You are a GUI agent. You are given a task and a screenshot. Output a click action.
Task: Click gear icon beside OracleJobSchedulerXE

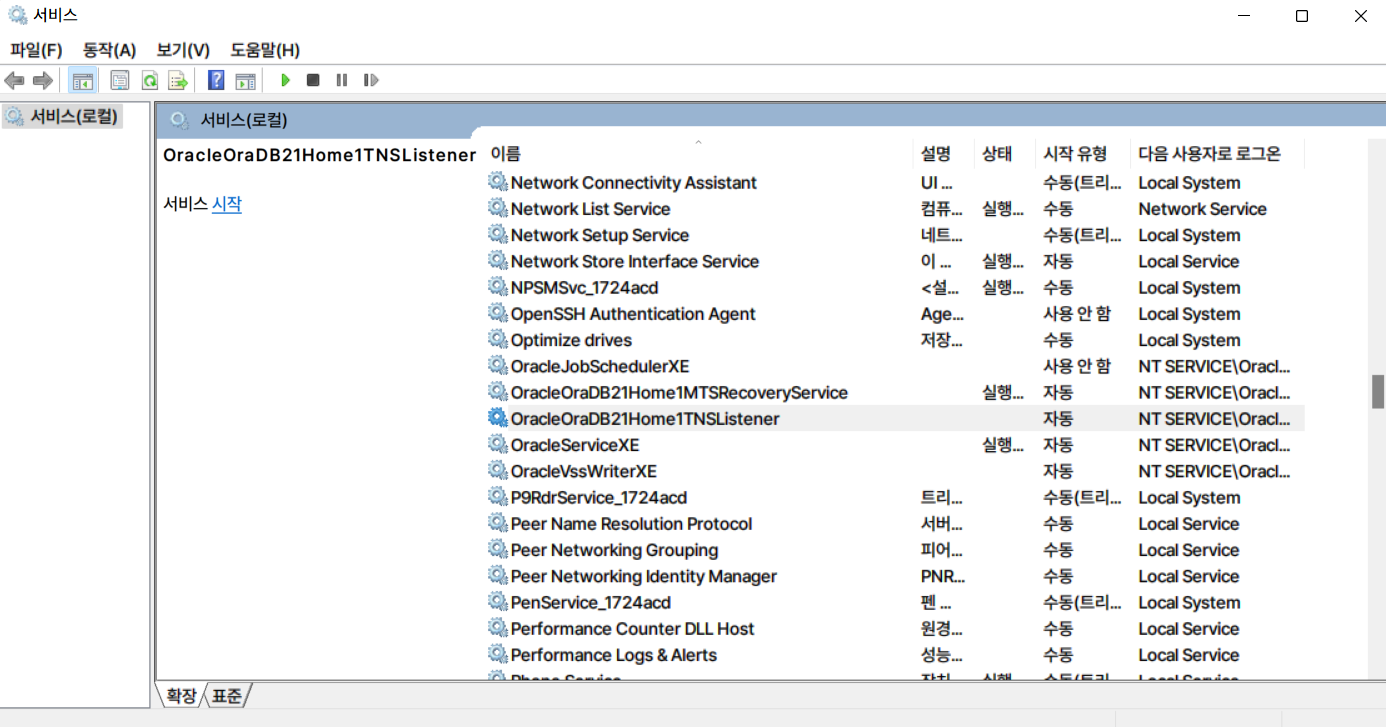tap(497, 366)
